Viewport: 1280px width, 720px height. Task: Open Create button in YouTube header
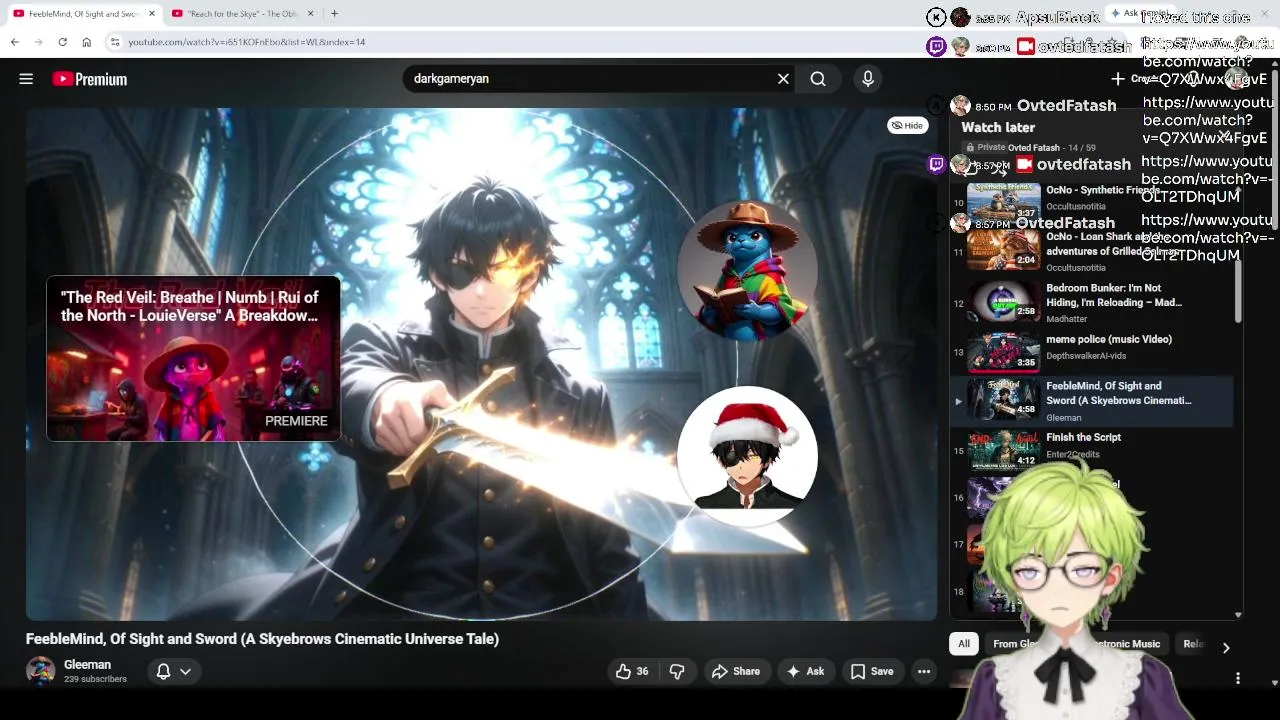1133,79
